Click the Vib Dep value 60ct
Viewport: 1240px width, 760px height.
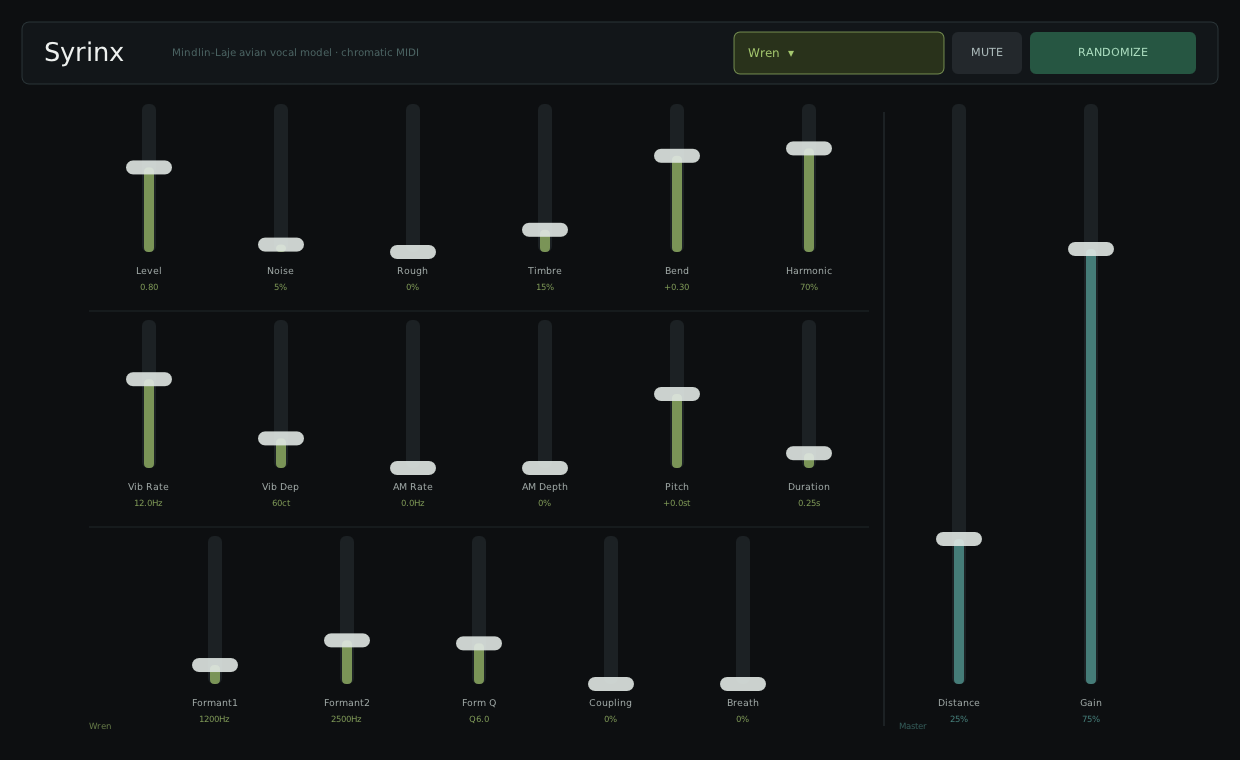(x=281, y=503)
